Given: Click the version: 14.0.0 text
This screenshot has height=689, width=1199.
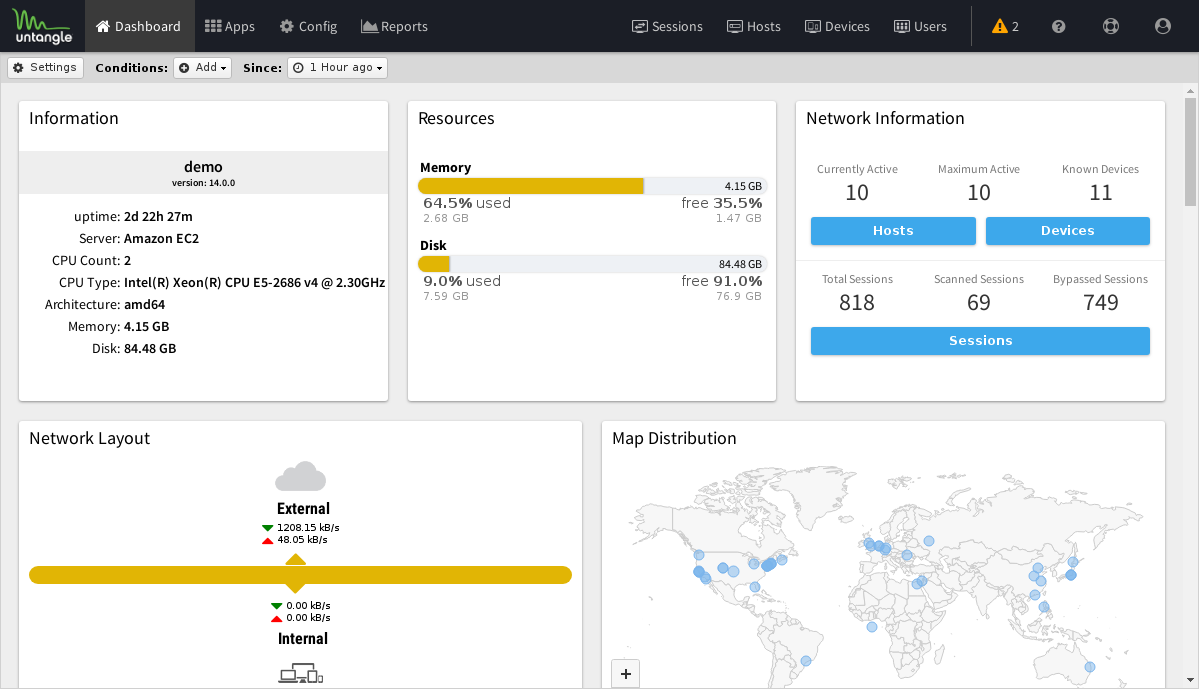Looking at the screenshot, I should (203, 184).
